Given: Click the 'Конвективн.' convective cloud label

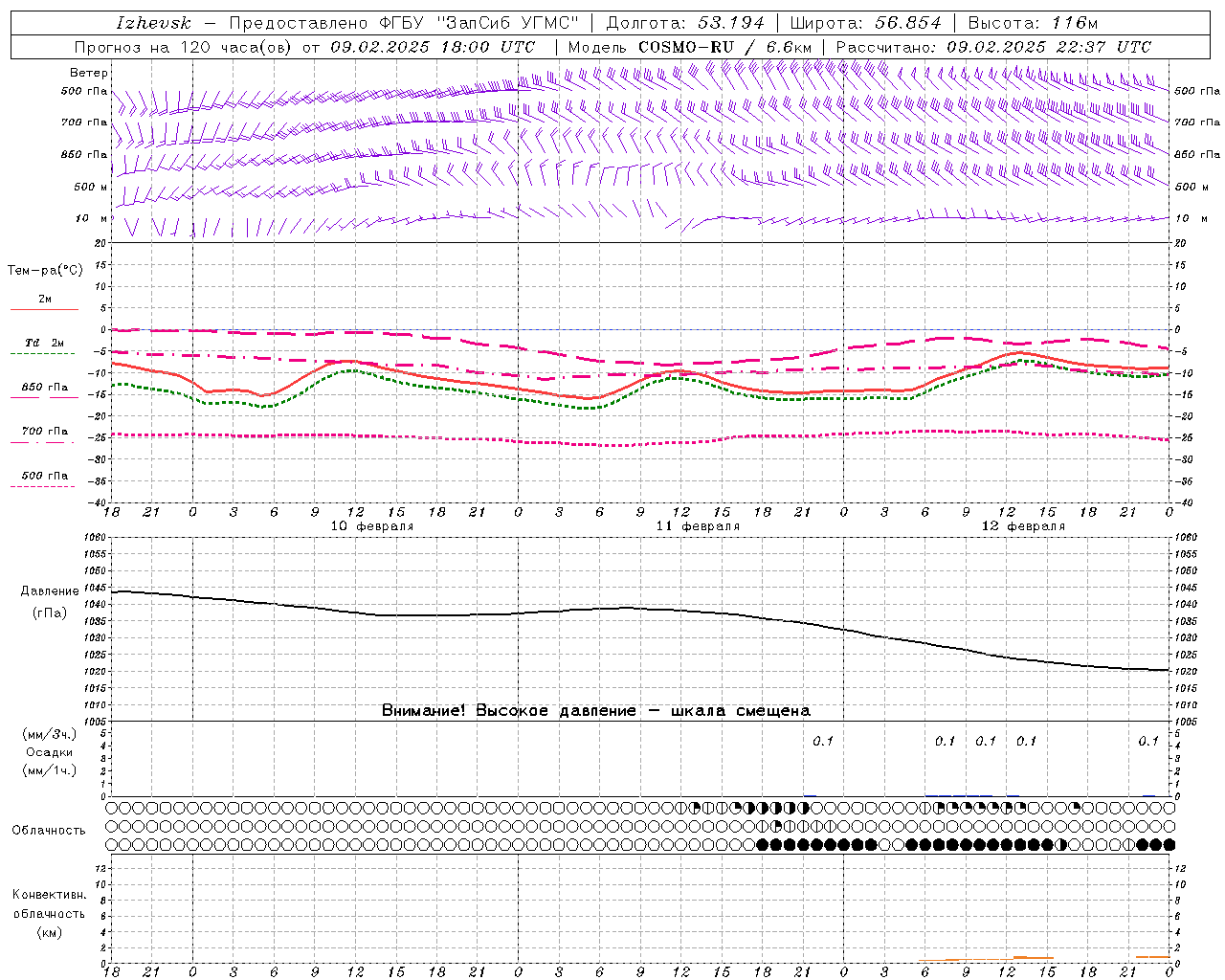Looking at the screenshot, I should point(49,895).
